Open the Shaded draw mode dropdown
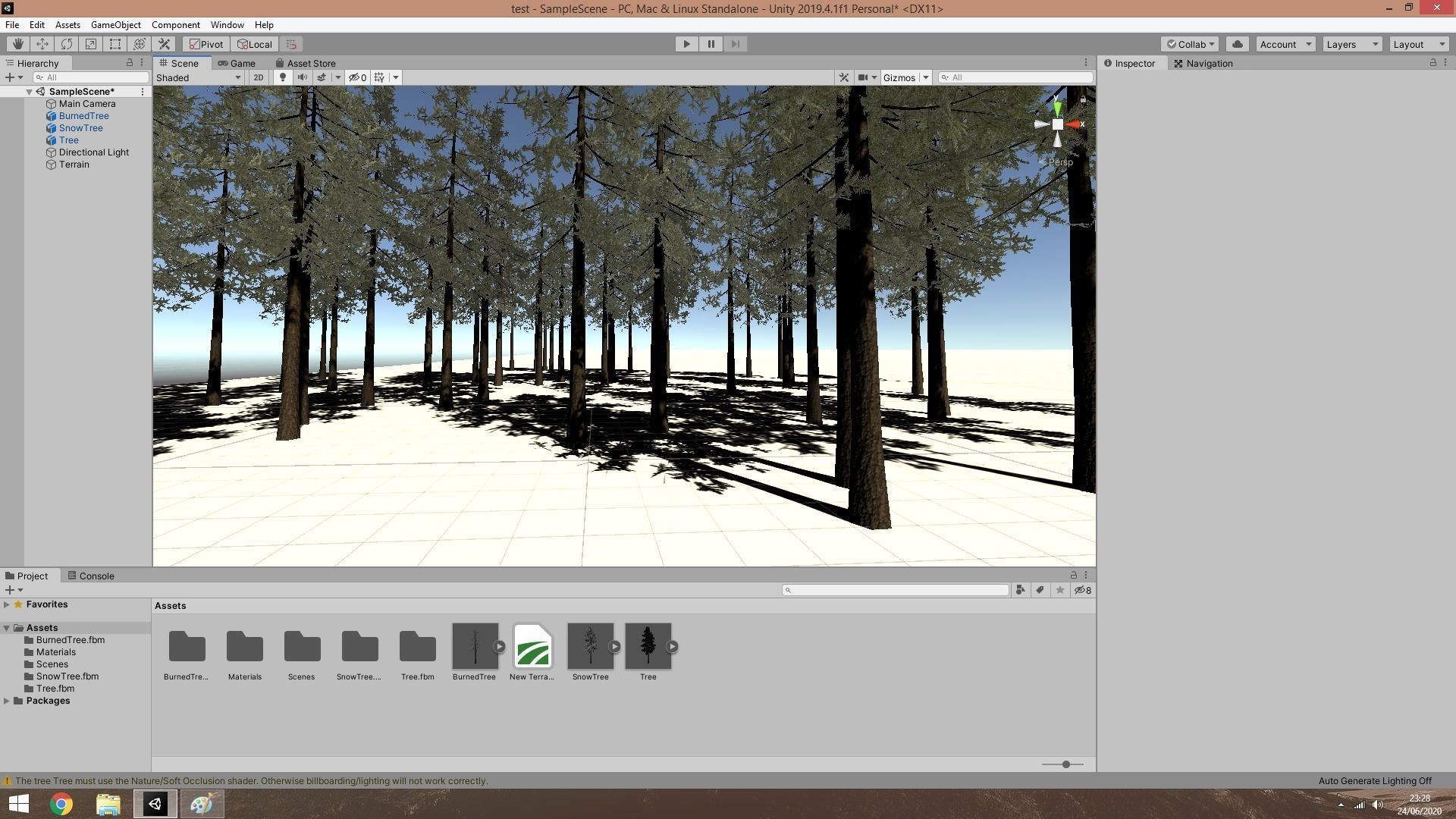Image resolution: width=1456 pixels, height=819 pixels. point(197,77)
